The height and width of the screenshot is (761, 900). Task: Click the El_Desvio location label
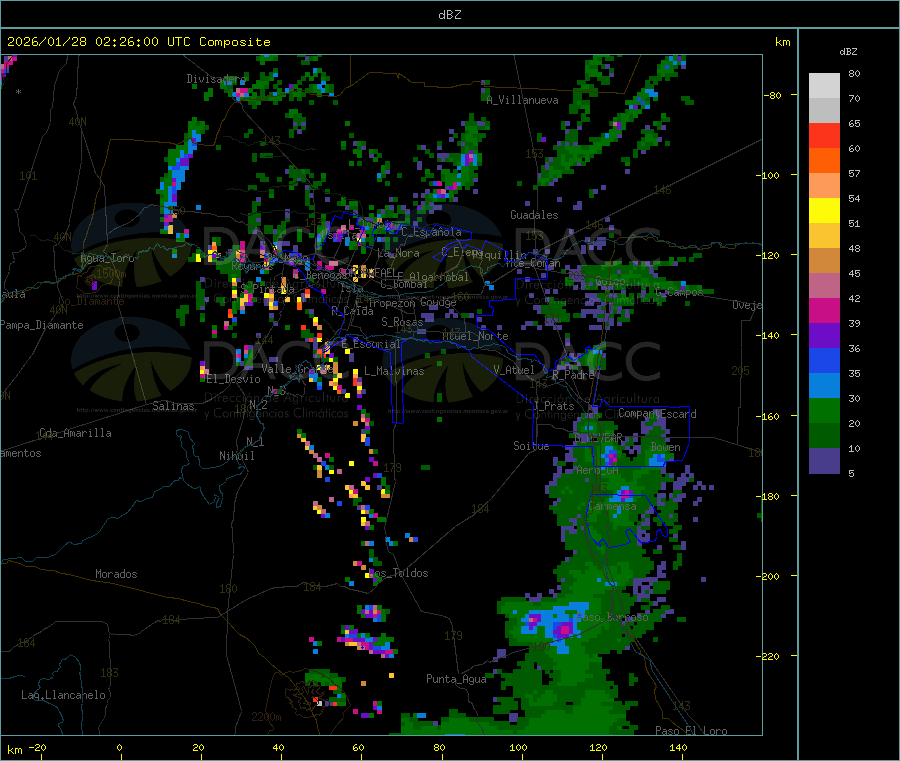[x=234, y=379]
